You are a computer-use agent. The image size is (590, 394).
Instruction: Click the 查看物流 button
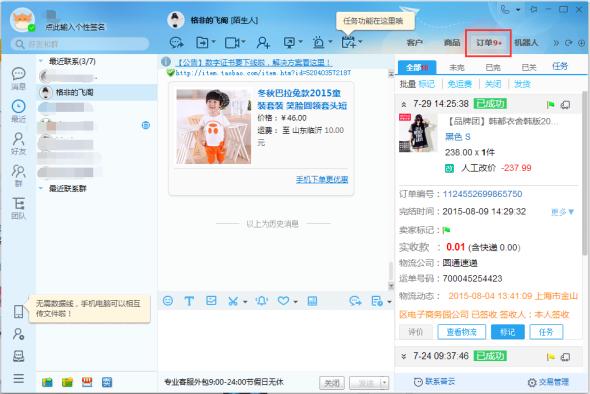(x=461, y=332)
